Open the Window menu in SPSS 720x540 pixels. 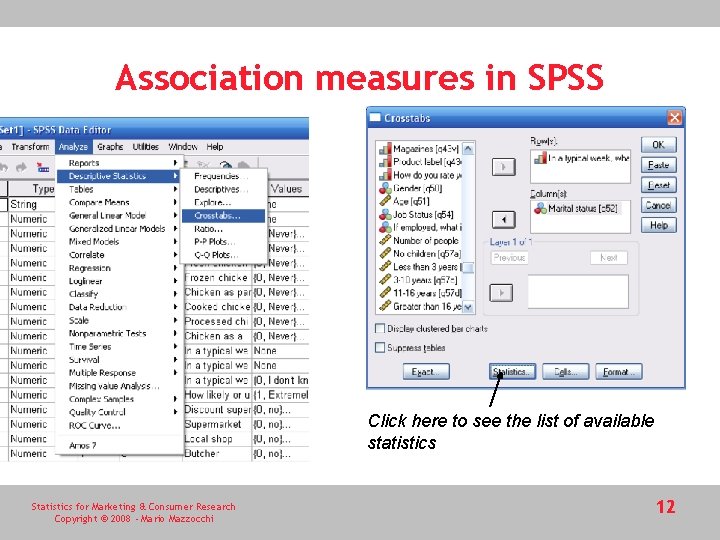pyautogui.click(x=183, y=147)
